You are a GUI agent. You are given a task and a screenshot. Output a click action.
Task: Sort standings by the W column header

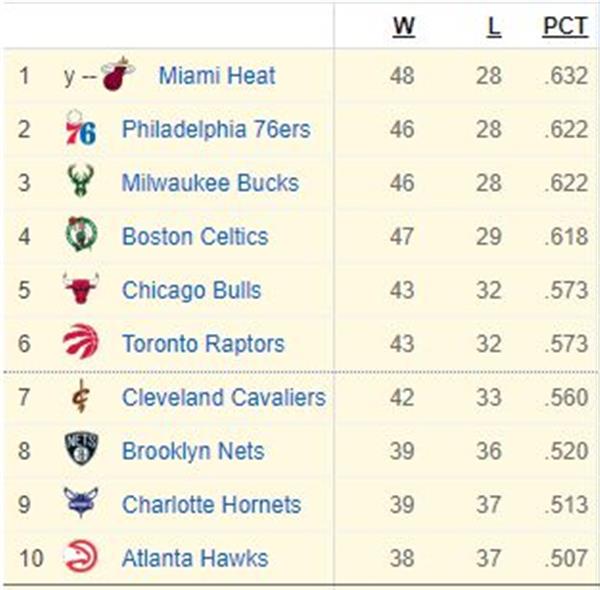coord(404,26)
